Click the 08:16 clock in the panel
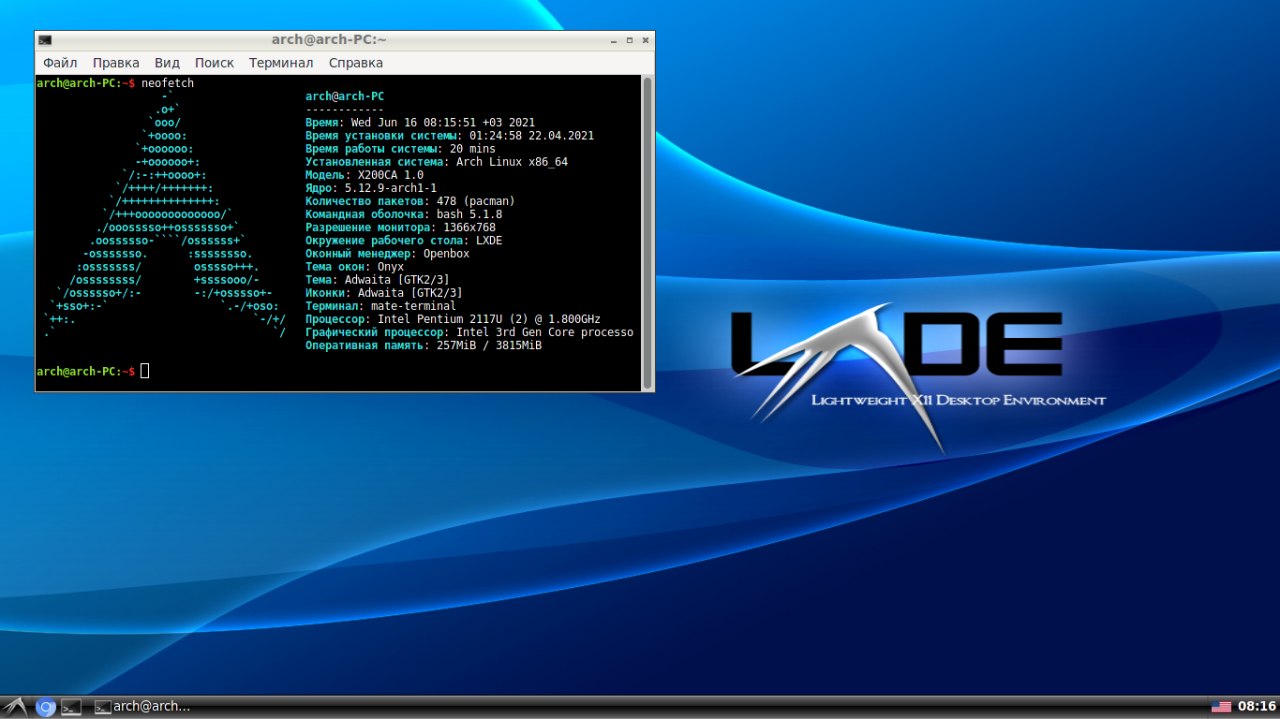 [x=1256, y=707]
